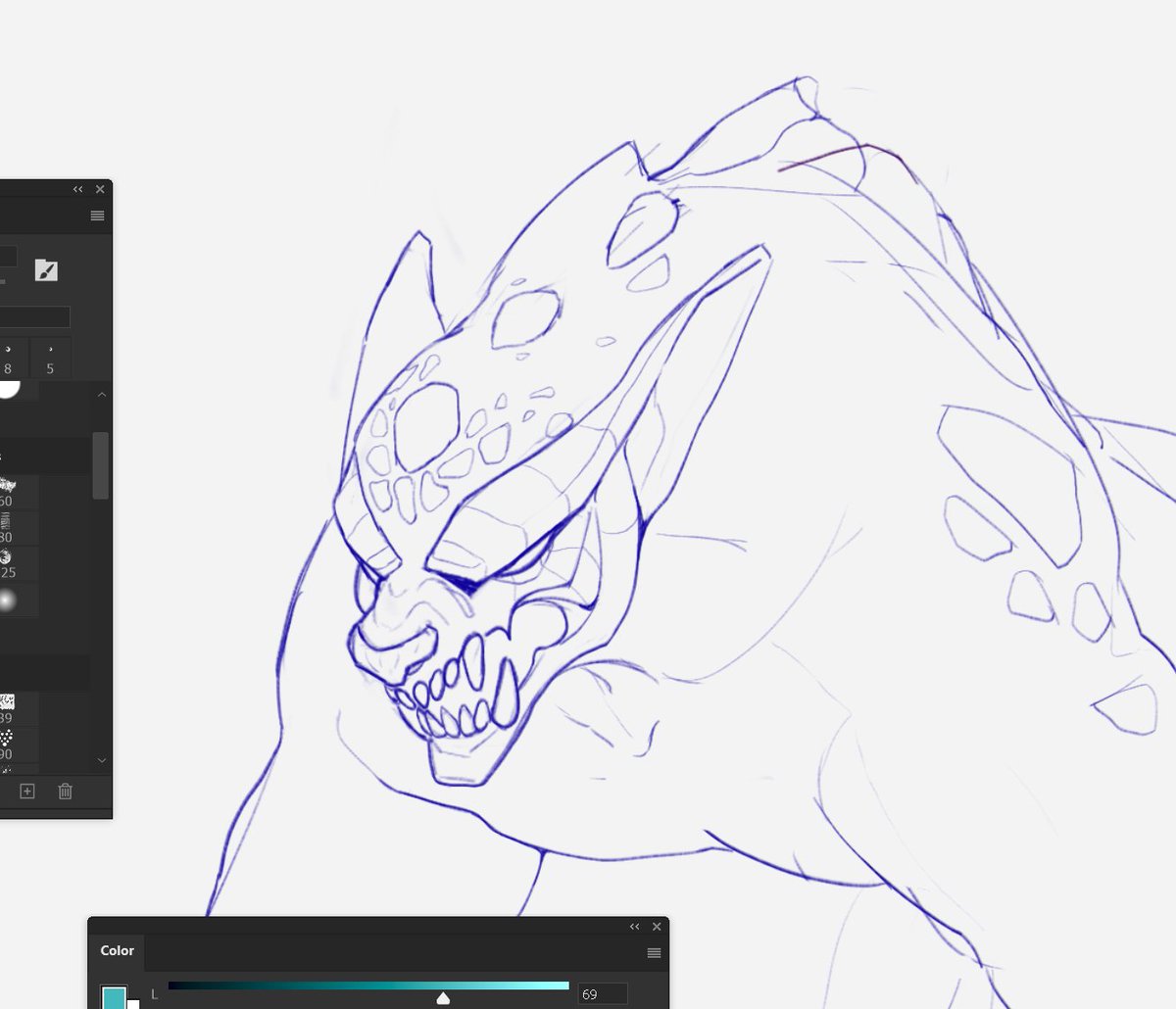Switch to the Color panel tab
1176x1009 pixels.
tap(117, 951)
